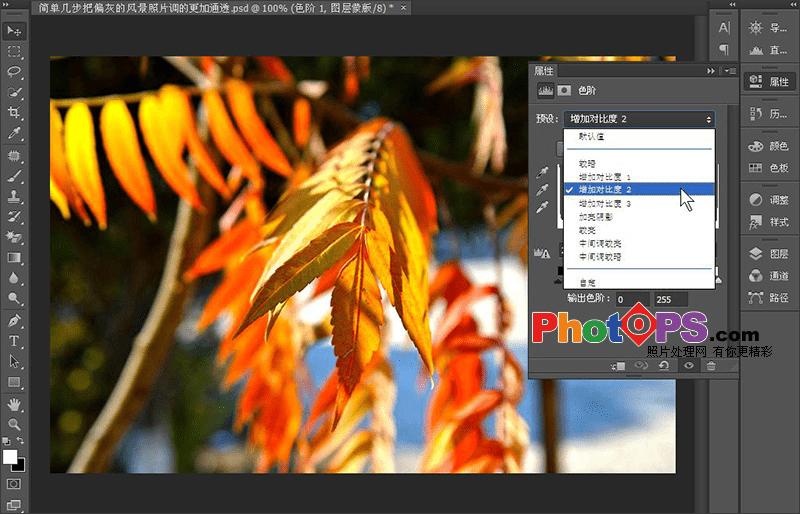This screenshot has width=800, height=514.
Task: Select the Rectangular Marquee tool
Action: 14,52
